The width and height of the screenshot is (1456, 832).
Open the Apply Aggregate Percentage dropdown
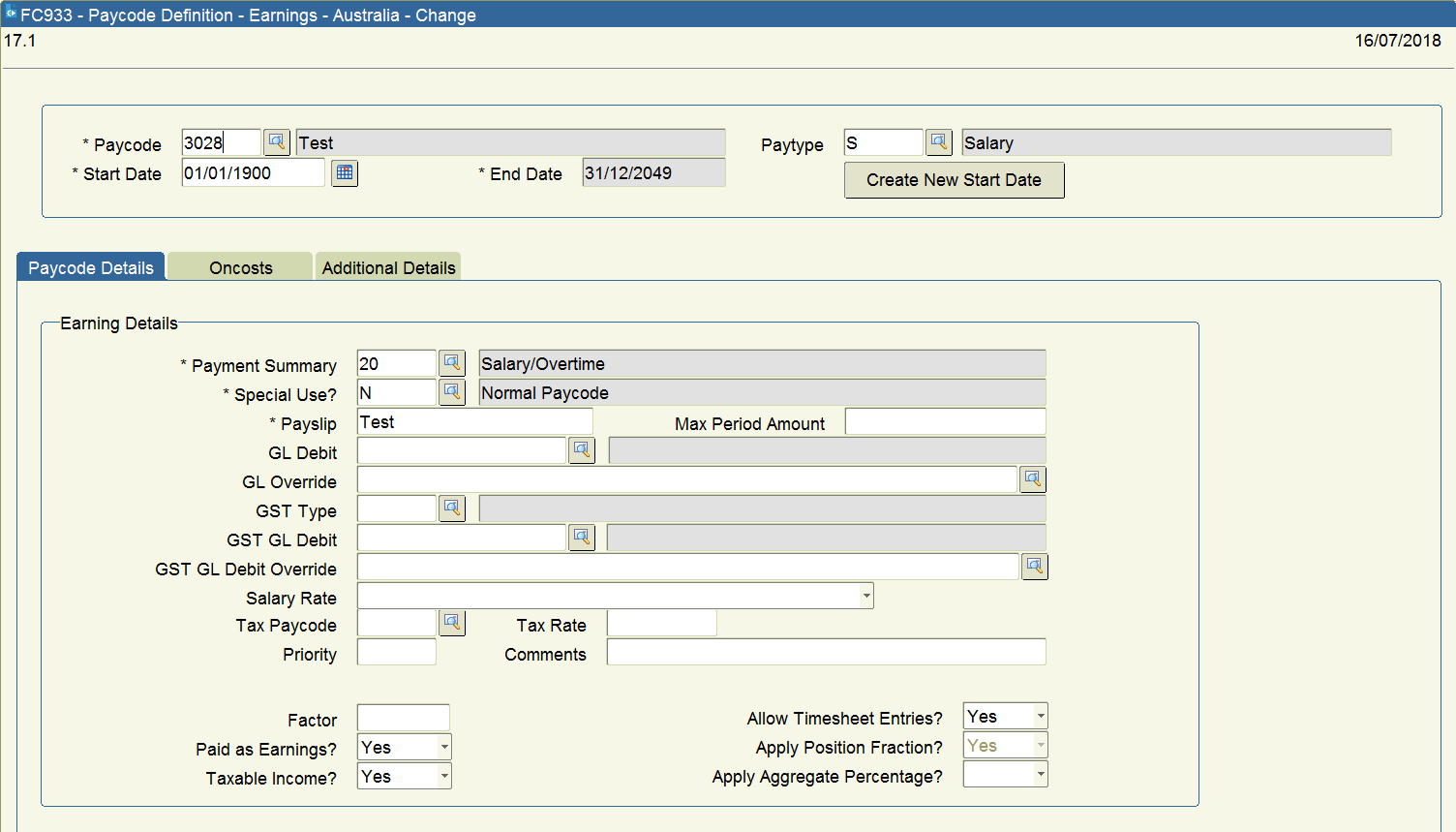[x=1039, y=773]
